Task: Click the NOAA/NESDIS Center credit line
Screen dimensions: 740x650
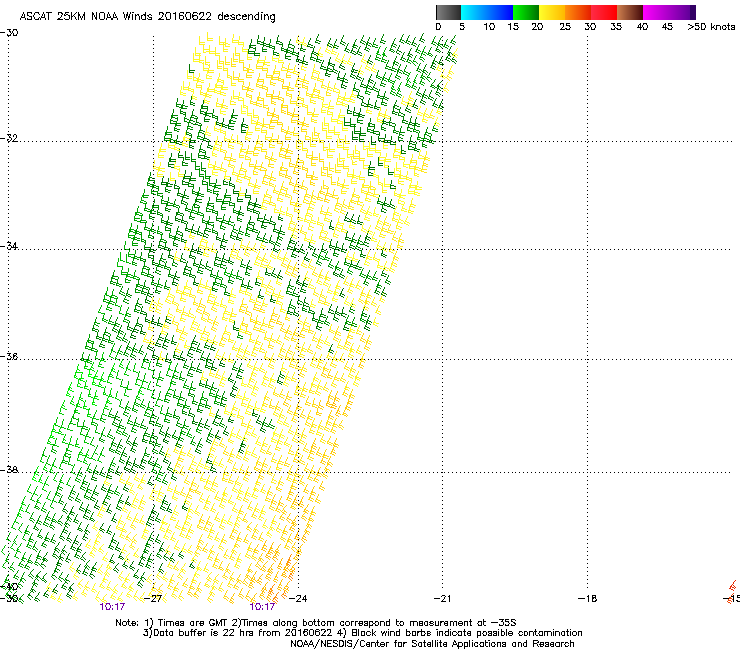Action: (432, 644)
